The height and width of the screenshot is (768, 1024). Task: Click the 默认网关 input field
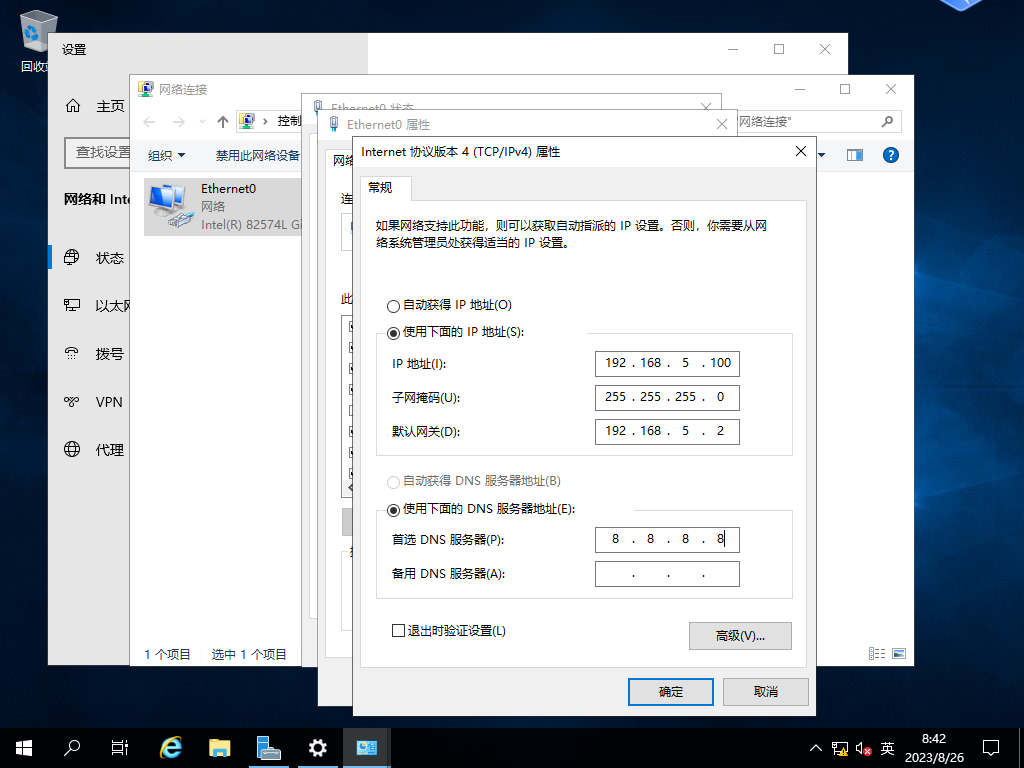pos(667,431)
